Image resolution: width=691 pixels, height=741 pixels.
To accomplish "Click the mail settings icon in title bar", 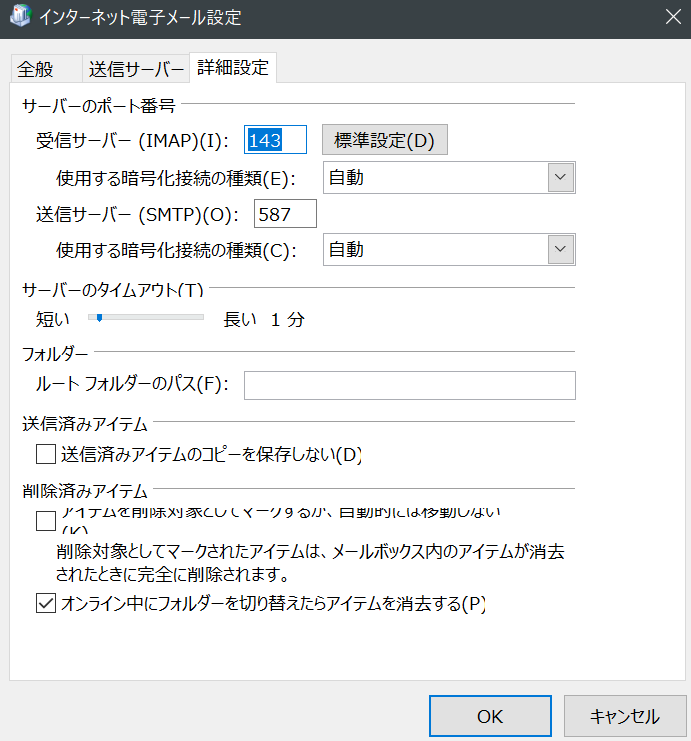I will coord(20,17).
